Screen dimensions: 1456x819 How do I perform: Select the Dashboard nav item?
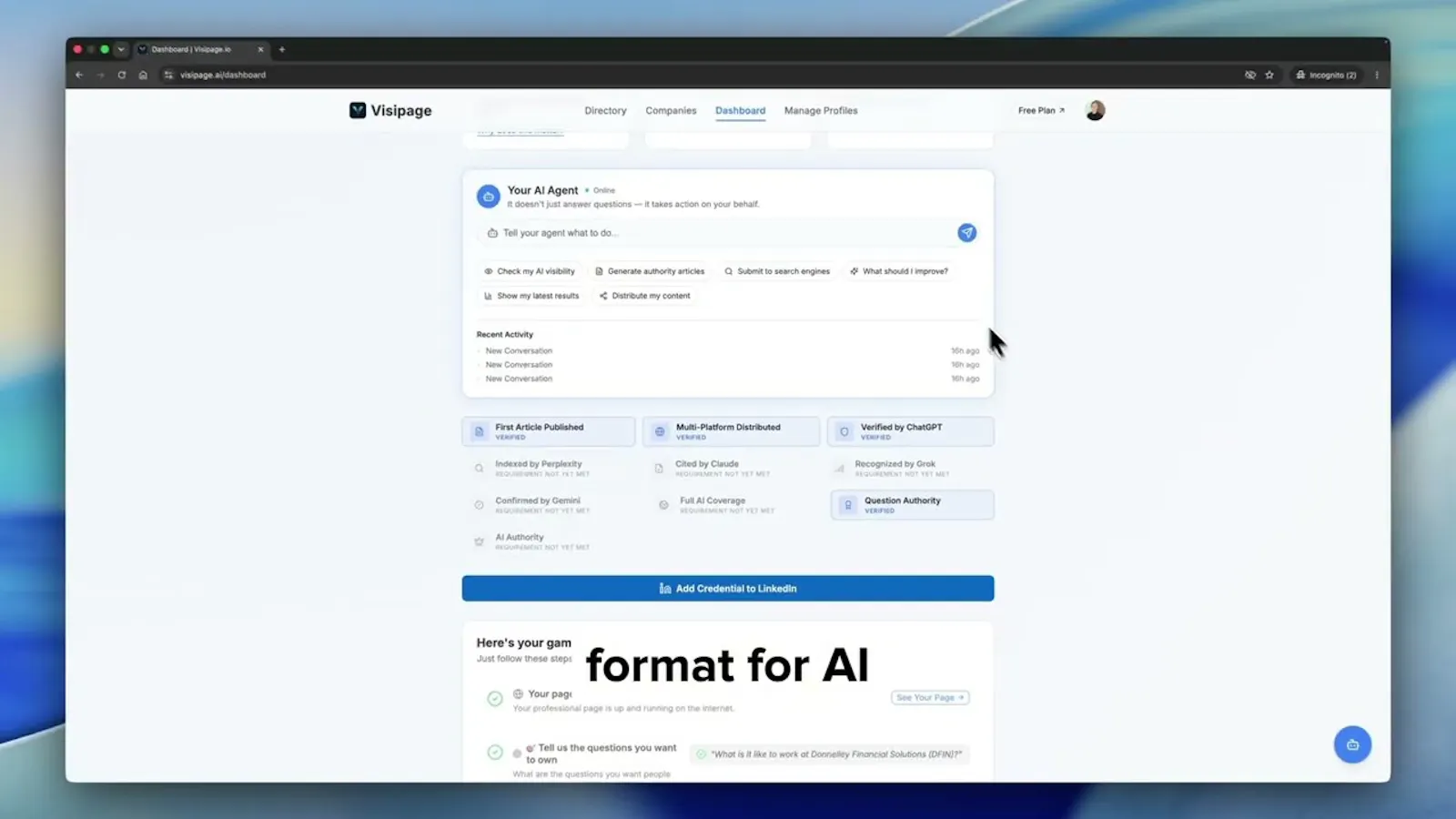[x=740, y=110]
